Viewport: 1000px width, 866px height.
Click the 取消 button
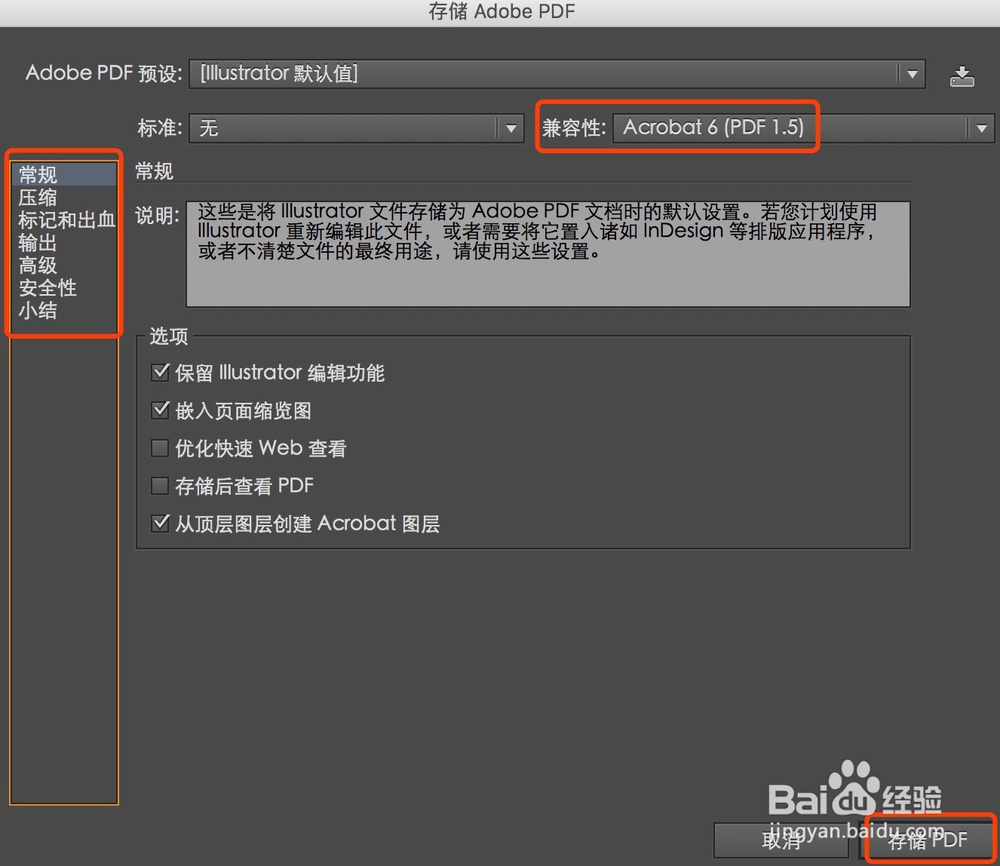pos(781,840)
